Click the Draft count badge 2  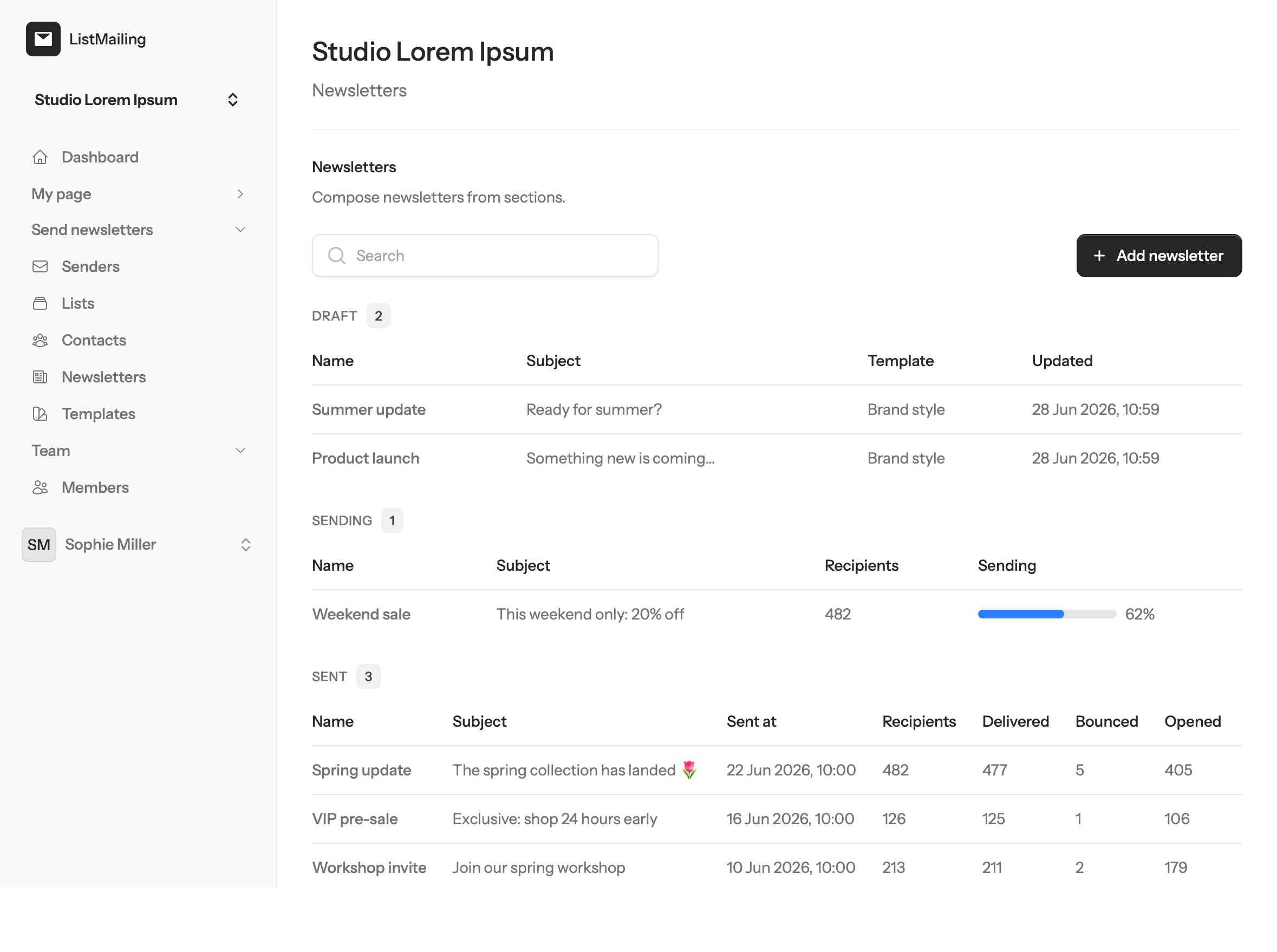379,316
